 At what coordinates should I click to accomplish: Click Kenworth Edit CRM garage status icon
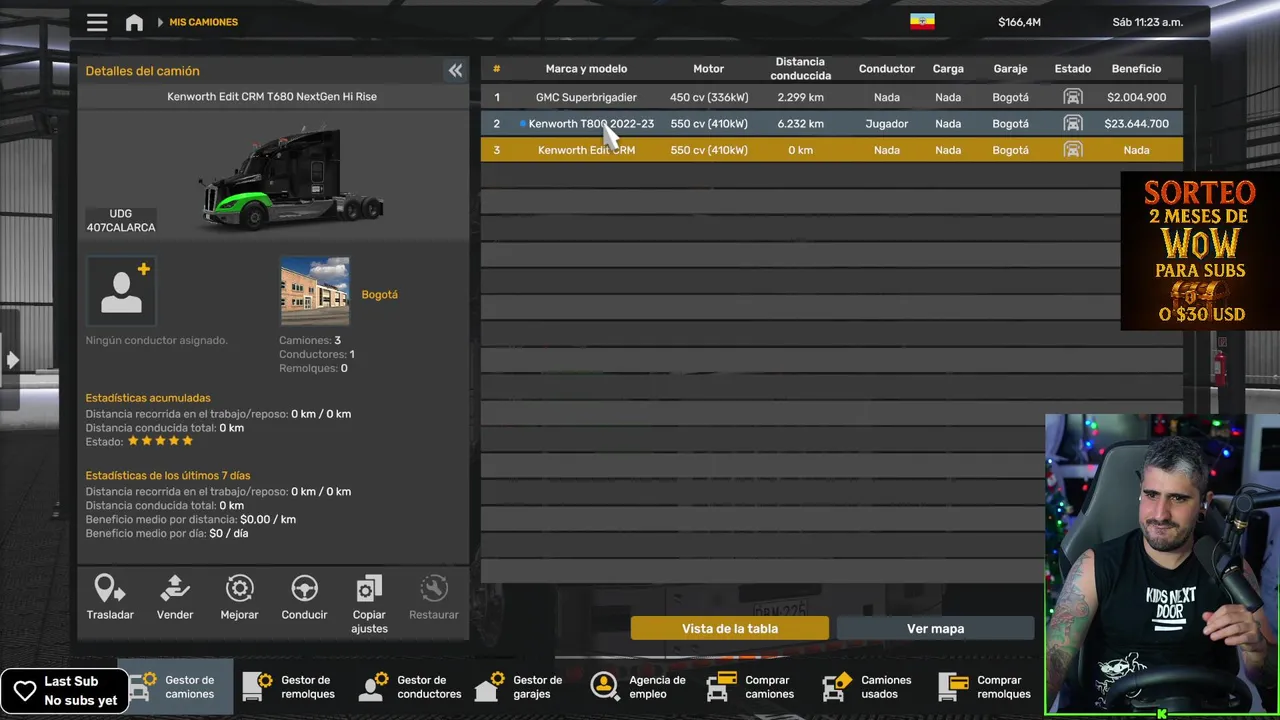click(1072, 150)
